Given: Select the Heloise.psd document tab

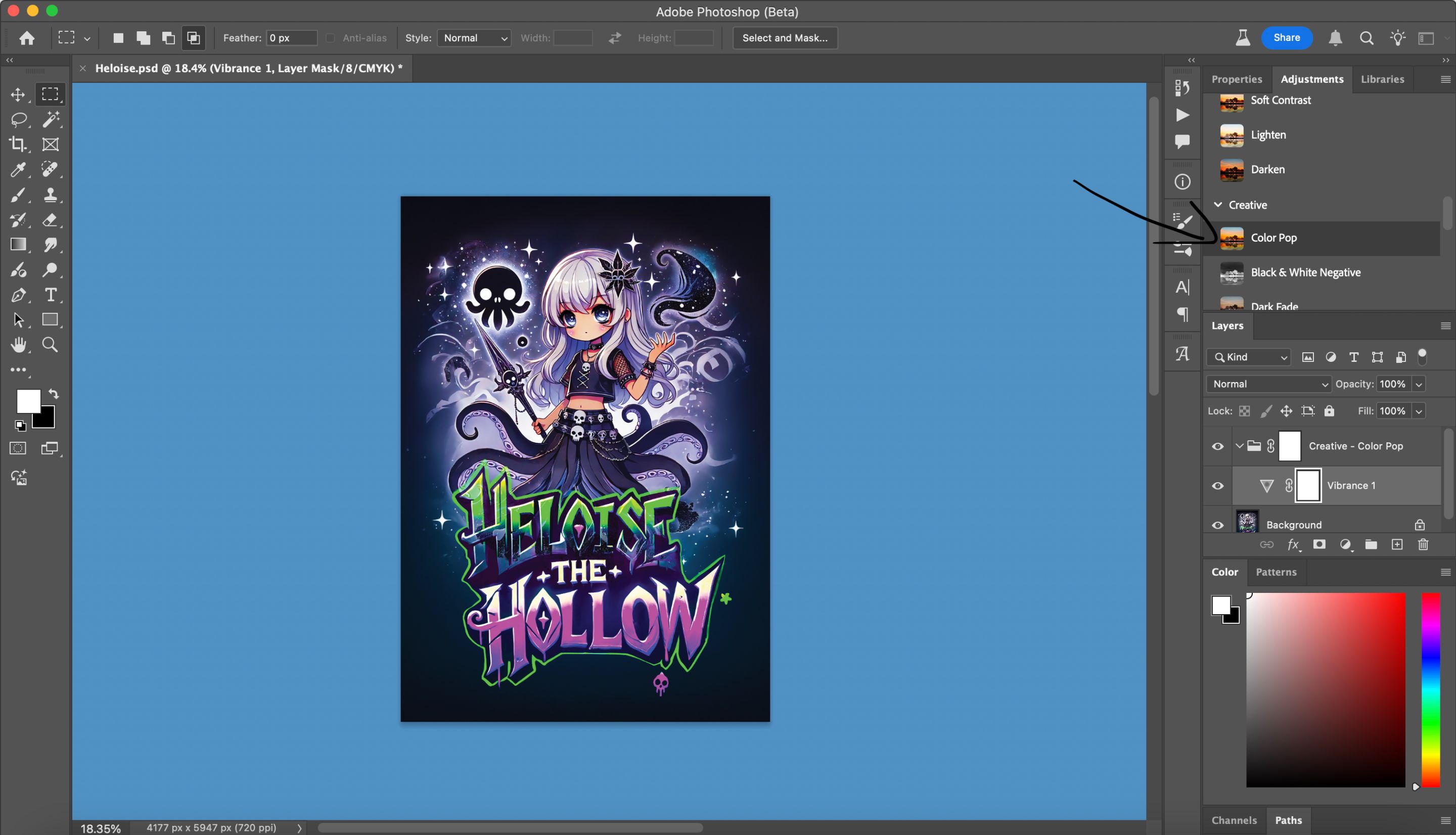Looking at the screenshot, I should [249, 68].
